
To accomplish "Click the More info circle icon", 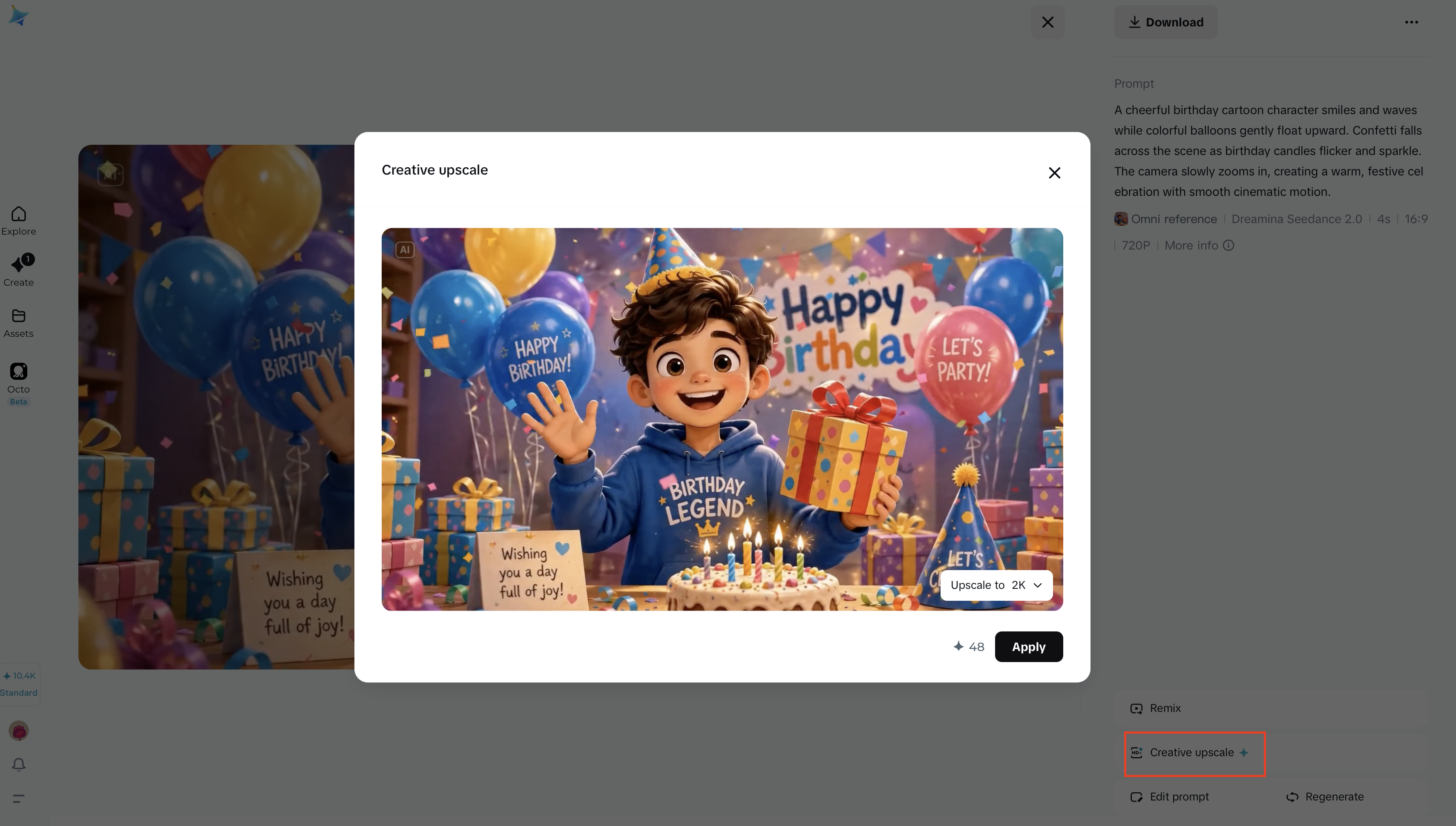I will point(1229,246).
